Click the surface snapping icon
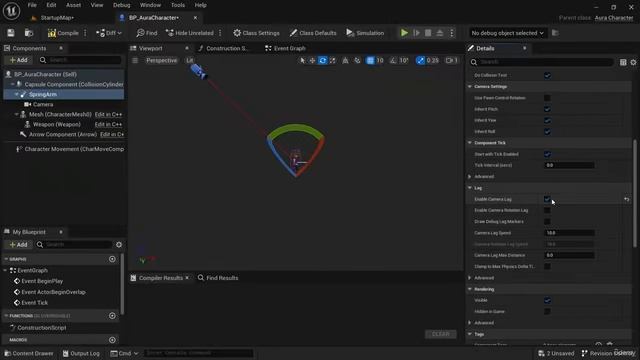This screenshot has width=640, height=360. [x=358, y=60]
